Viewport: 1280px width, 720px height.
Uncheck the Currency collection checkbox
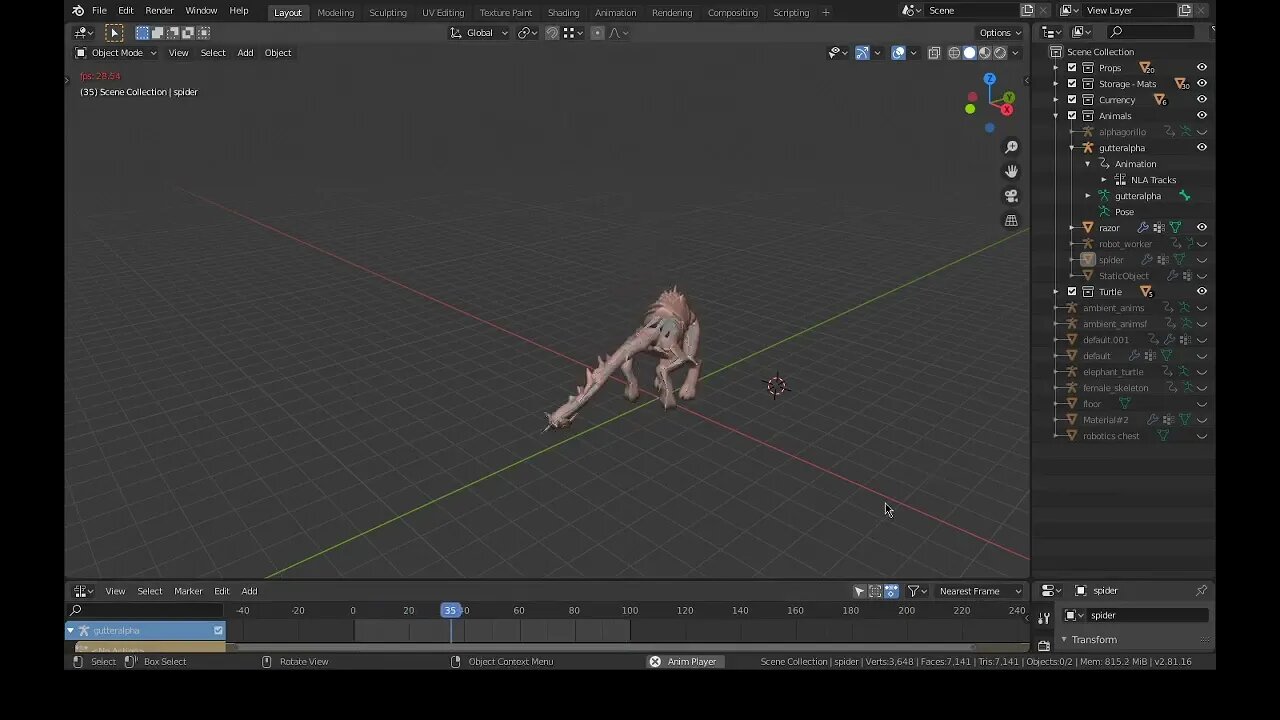1072,100
